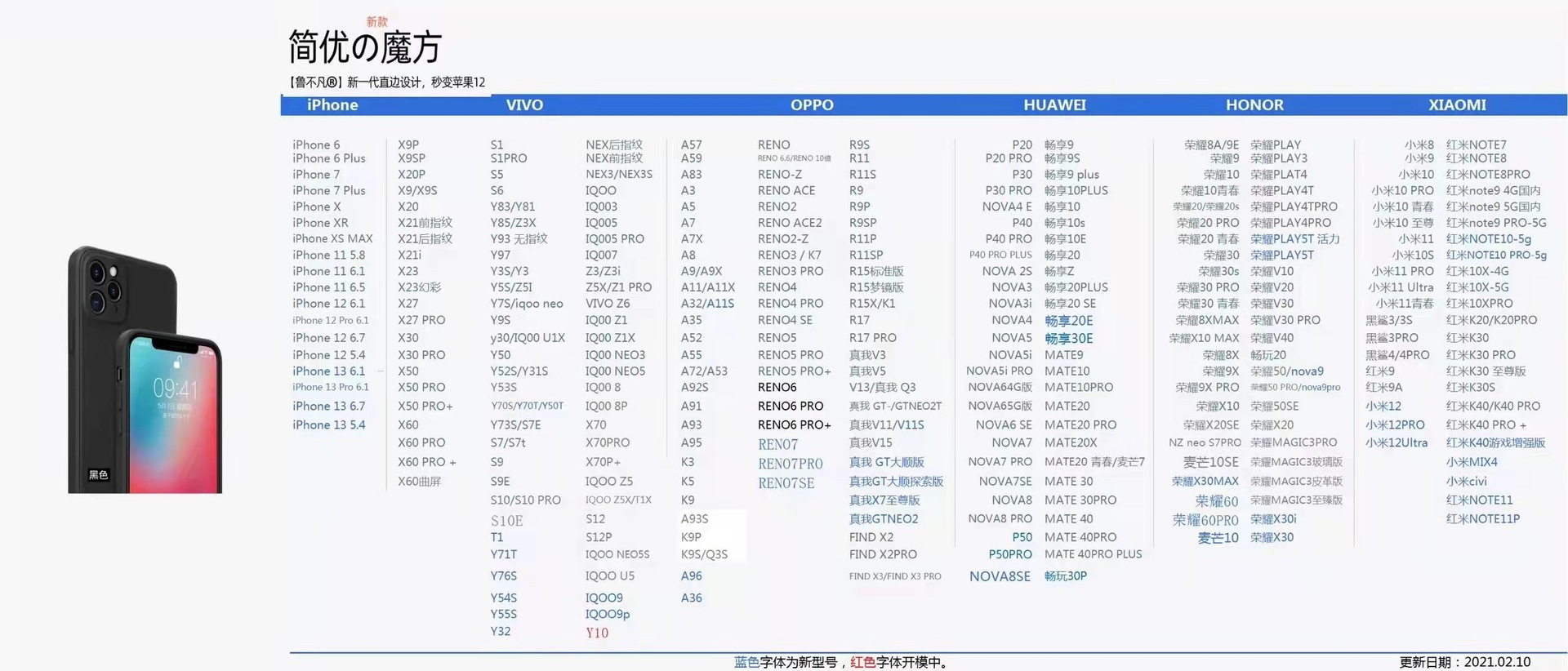The image size is (1568, 671).
Task: Click the "X21前指纹" model entry
Action: 425,223
